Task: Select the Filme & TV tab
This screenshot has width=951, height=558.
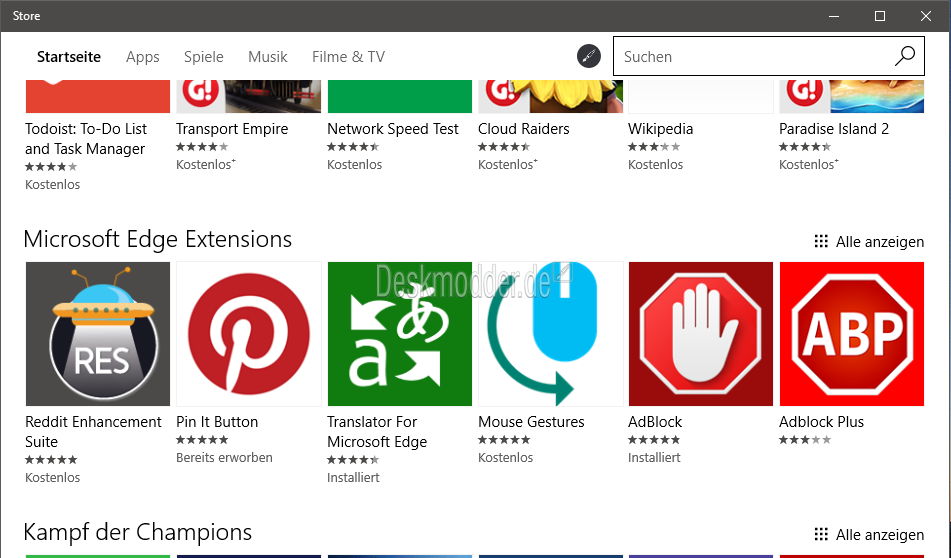Action: (x=348, y=56)
